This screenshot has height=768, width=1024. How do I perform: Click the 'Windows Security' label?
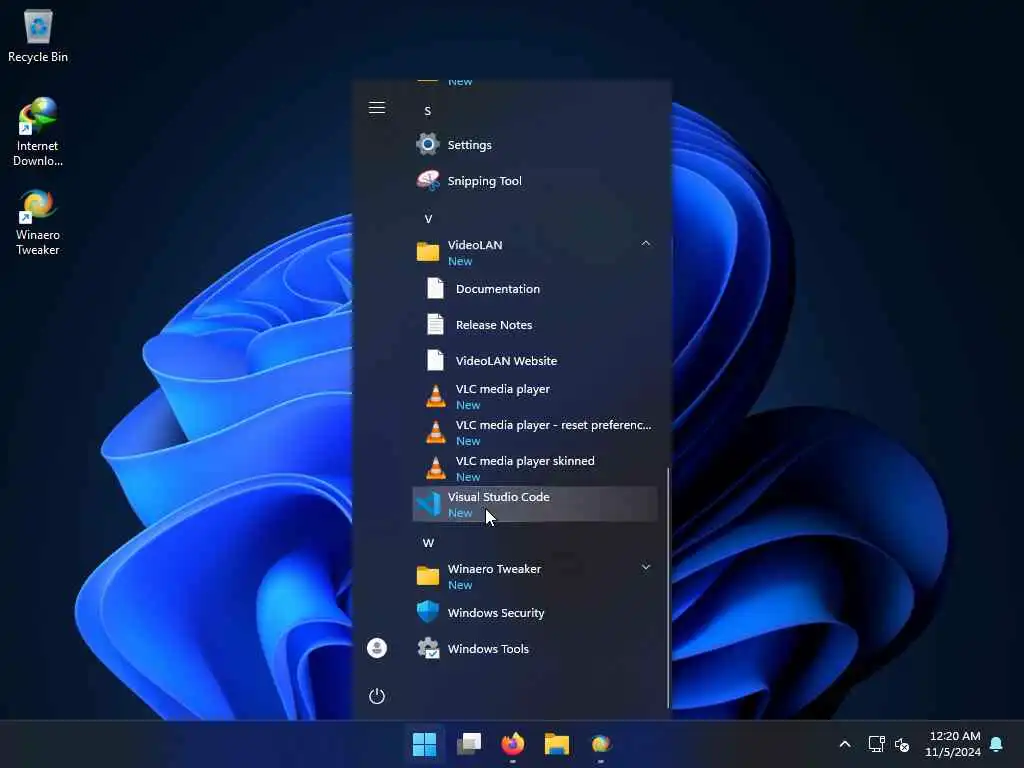(x=496, y=613)
